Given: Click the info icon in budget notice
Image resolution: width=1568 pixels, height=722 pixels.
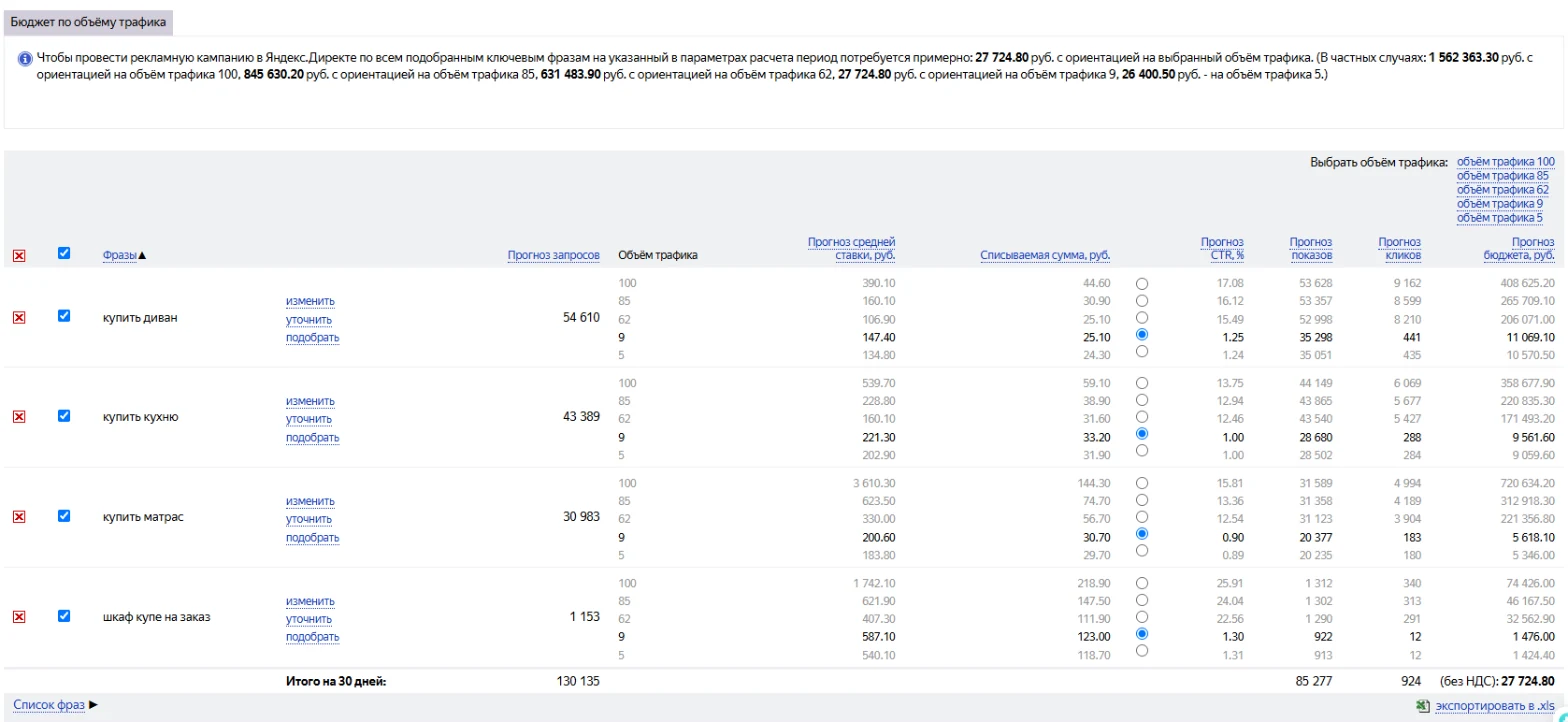Looking at the screenshot, I should pyautogui.click(x=25, y=58).
